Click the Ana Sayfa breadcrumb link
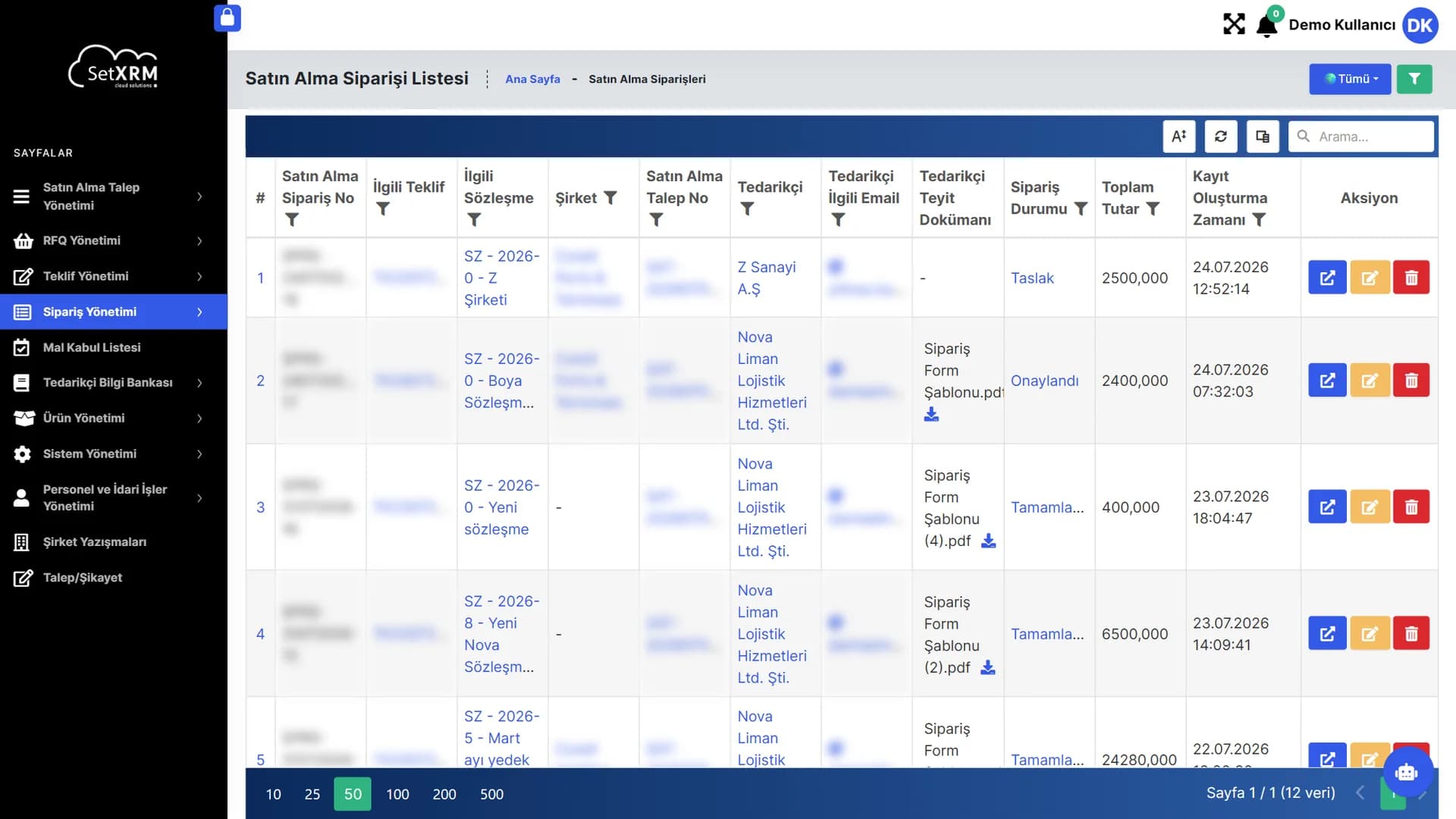Image resolution: width=1456 pixels, height=819 pixels. [x=532, y=79]
